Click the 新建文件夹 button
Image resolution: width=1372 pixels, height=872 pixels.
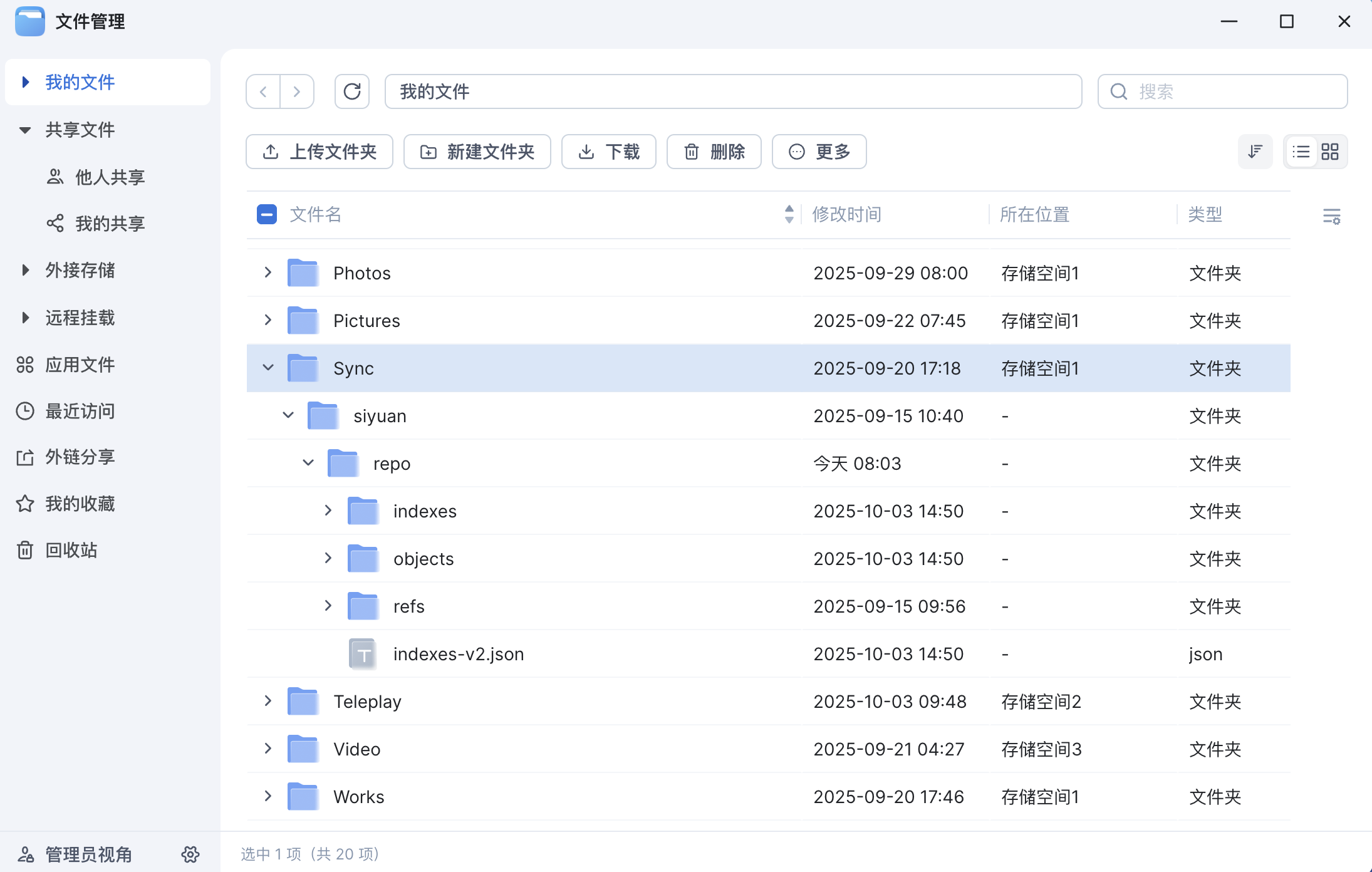[477, 152]
